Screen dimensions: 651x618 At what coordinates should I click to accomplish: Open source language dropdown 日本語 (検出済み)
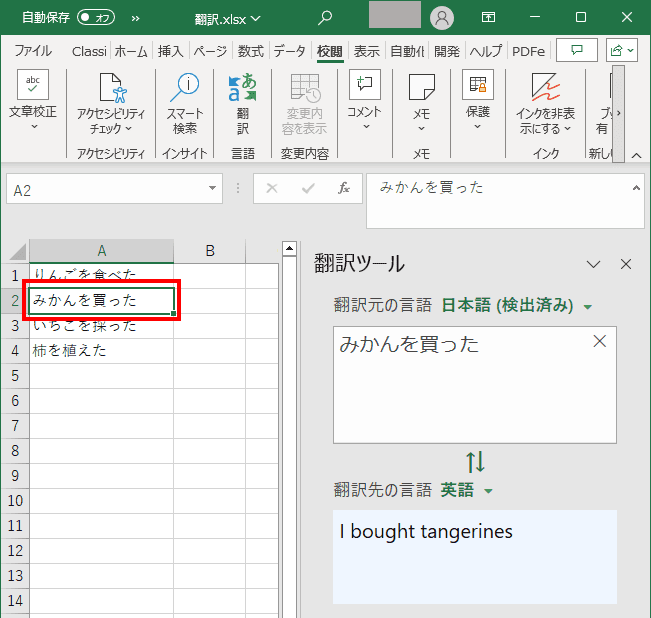(x=516, y=305)
